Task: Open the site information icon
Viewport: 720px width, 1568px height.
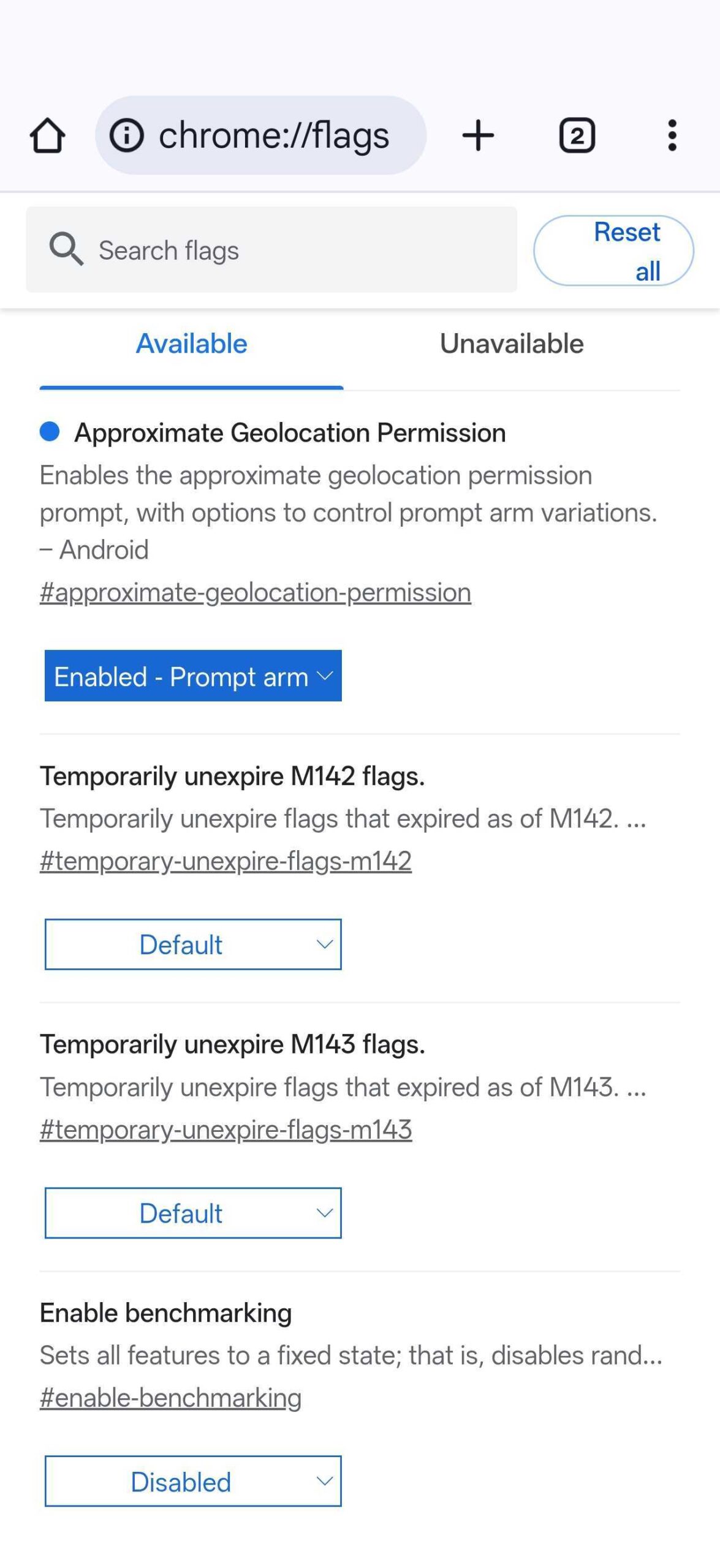Action: tap(127, 135)
